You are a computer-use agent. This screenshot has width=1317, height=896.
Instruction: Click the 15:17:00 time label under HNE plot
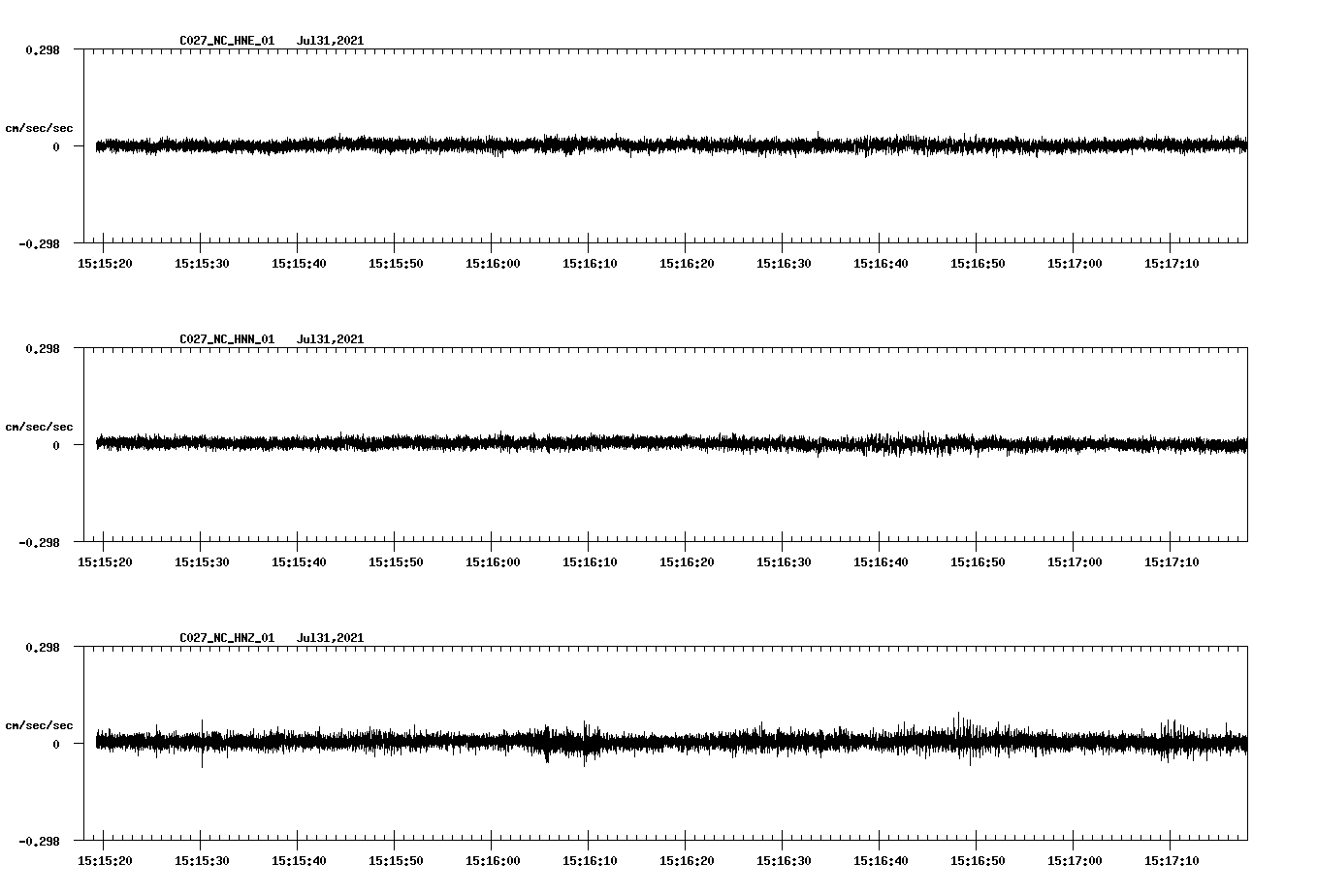point(1075,264)
